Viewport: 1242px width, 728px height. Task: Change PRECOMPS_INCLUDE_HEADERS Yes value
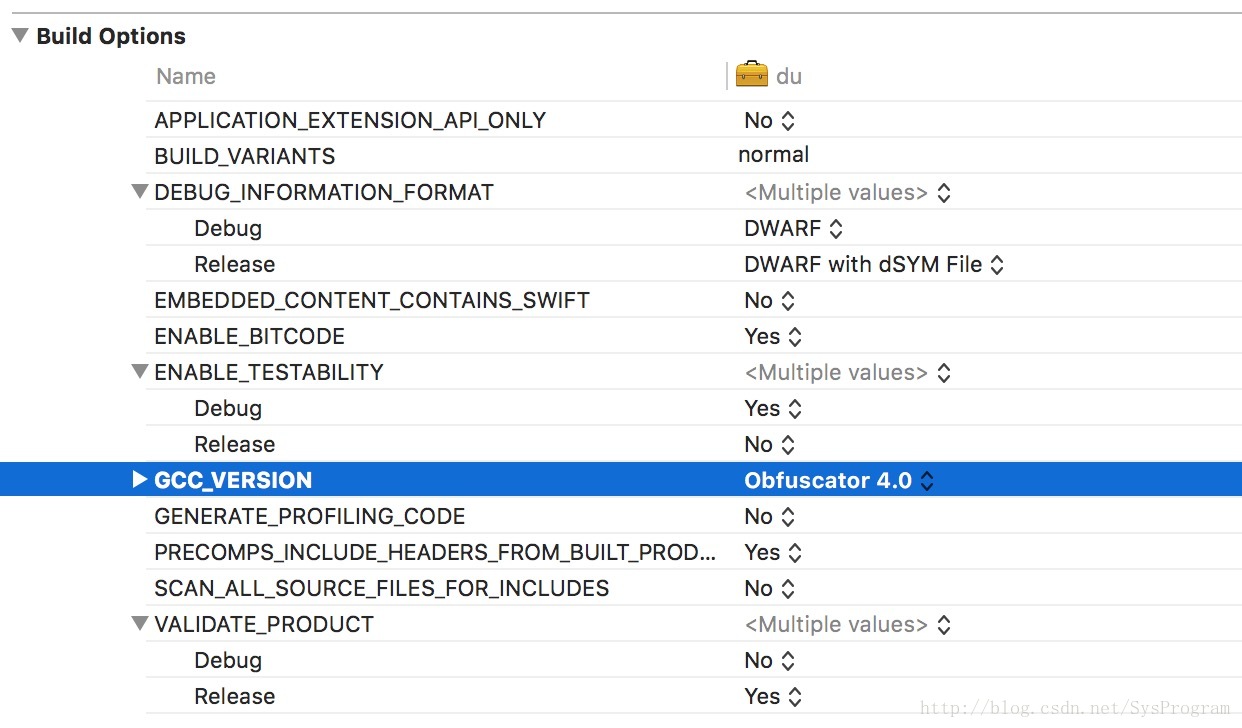[773, 553]
